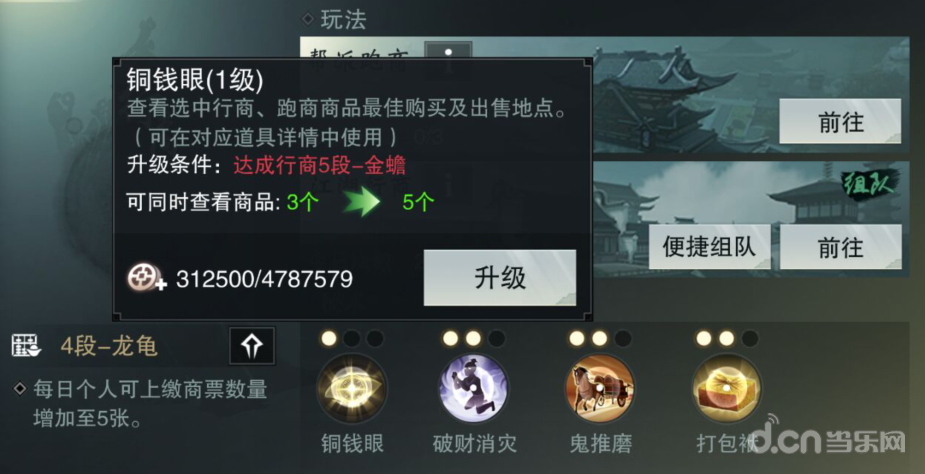Click the level dots above 鬼推磨
Screen dimensions: 925x474
pos(600,338)
